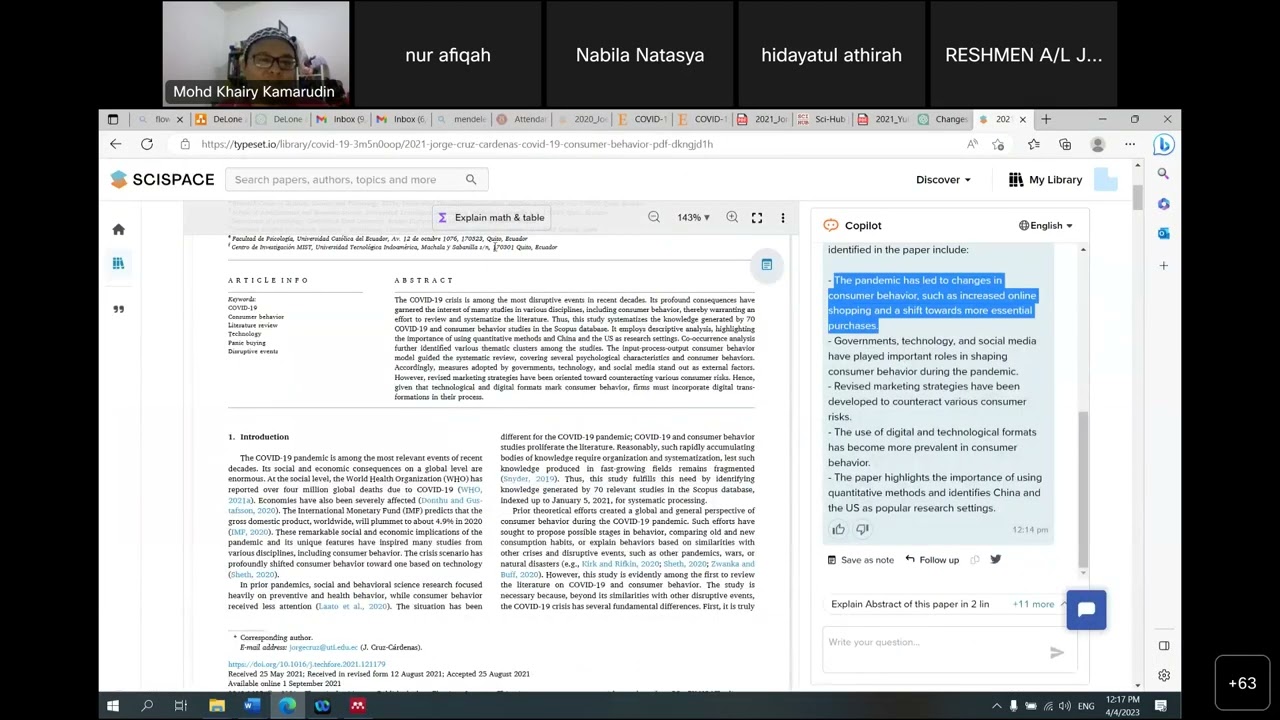Click the SCISPACE logo

point(162,179)
